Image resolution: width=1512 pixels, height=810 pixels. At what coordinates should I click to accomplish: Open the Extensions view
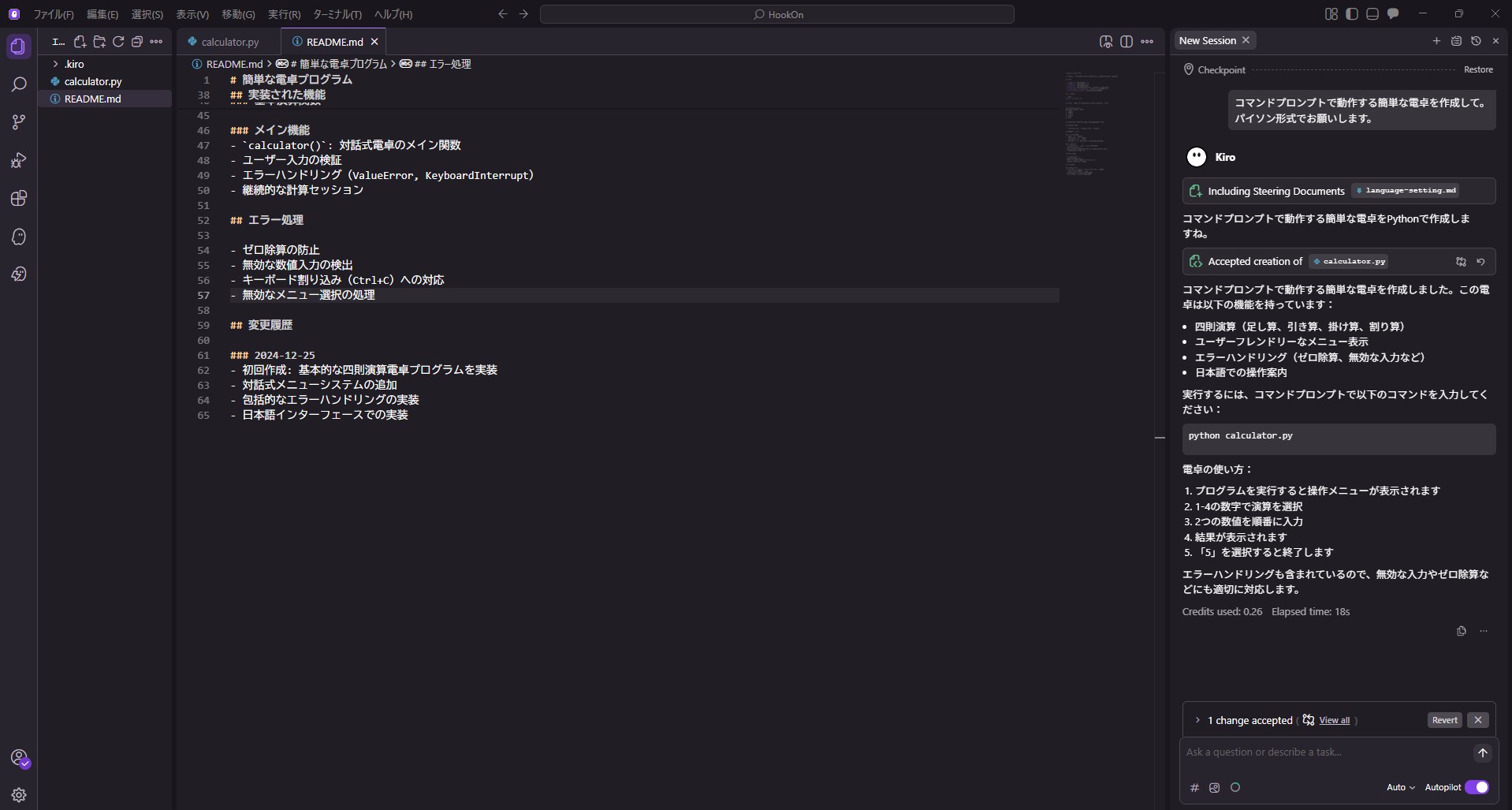[x=19, y=198]
